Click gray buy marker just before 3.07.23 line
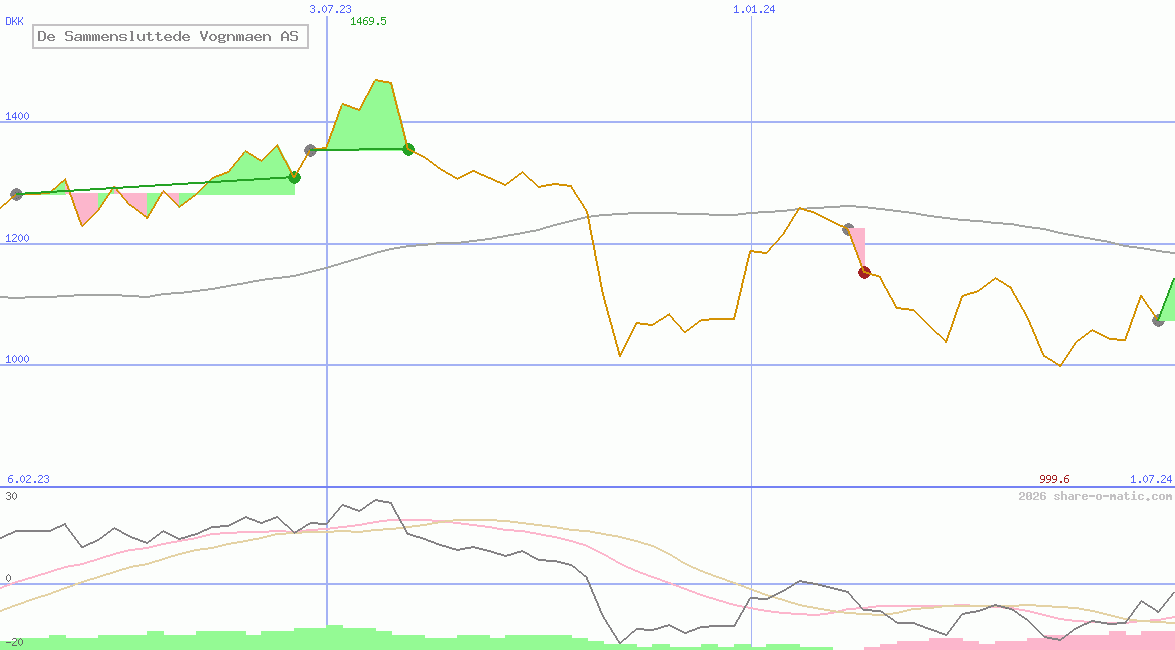 click(x=310, y=150)
